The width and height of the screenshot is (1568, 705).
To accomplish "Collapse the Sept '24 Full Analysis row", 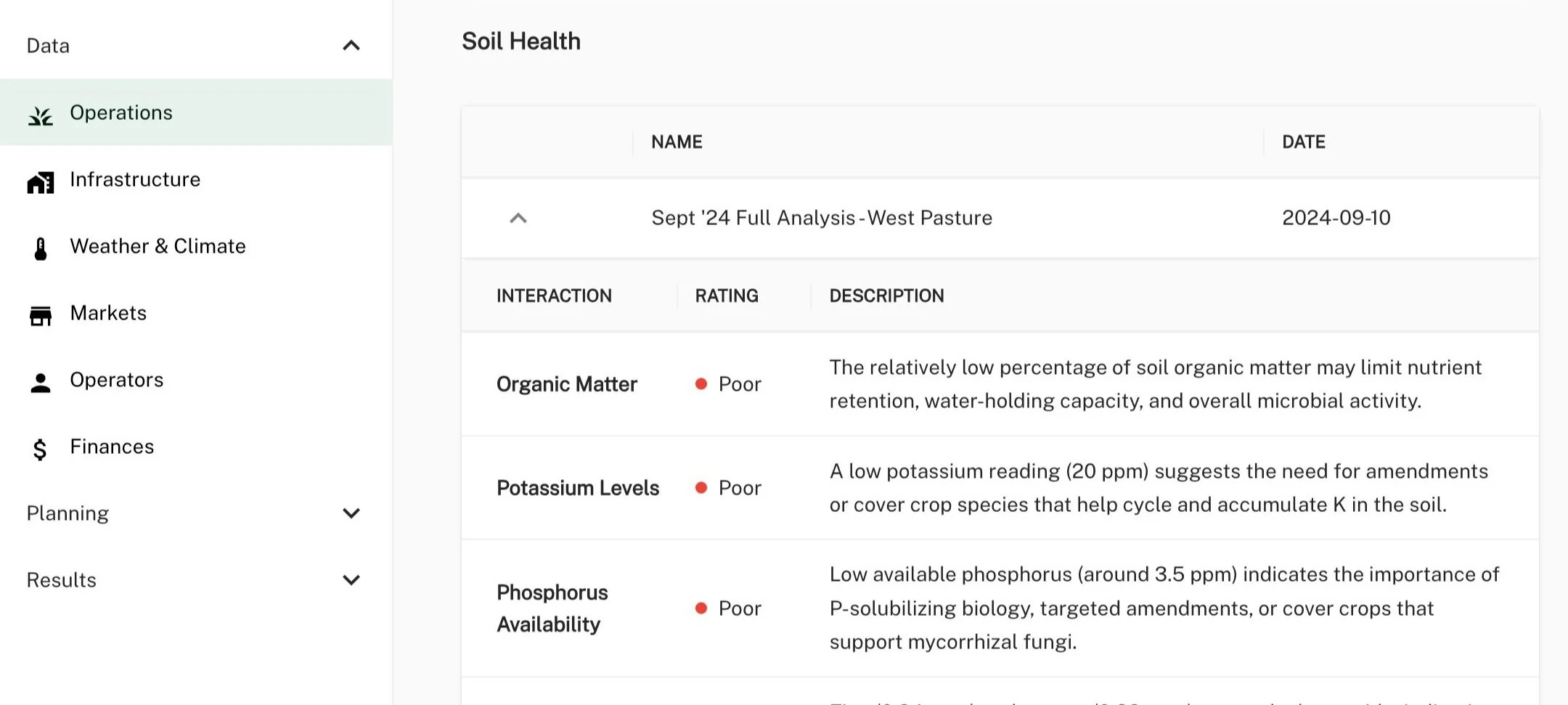I will click(518, 218).
